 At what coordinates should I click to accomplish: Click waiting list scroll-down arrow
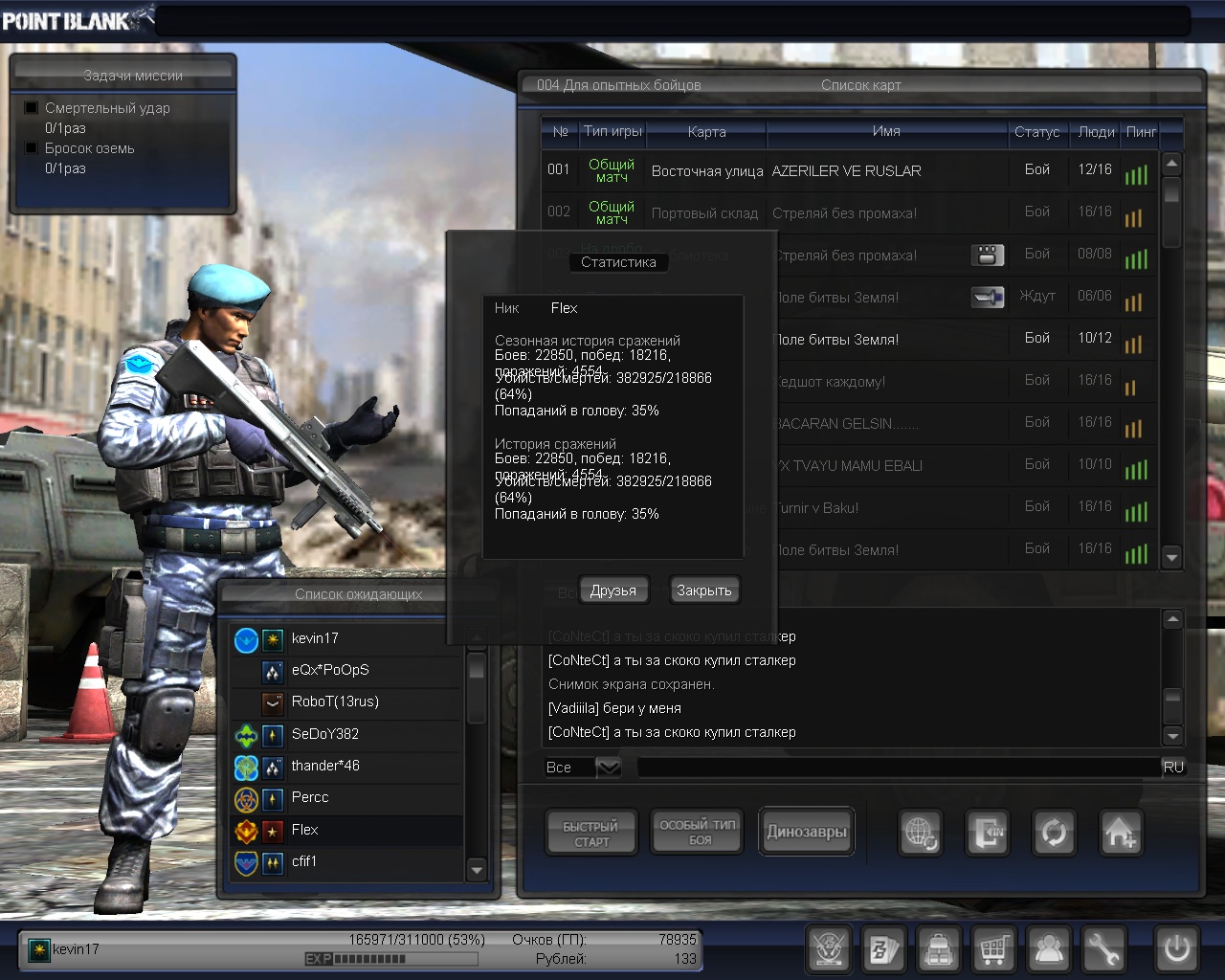click(476, 869)
